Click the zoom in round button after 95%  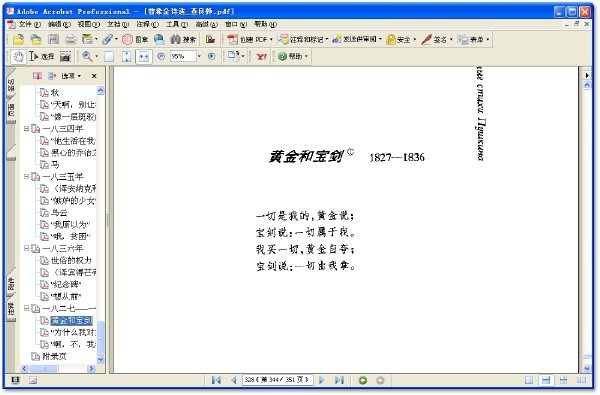point(212,56)
